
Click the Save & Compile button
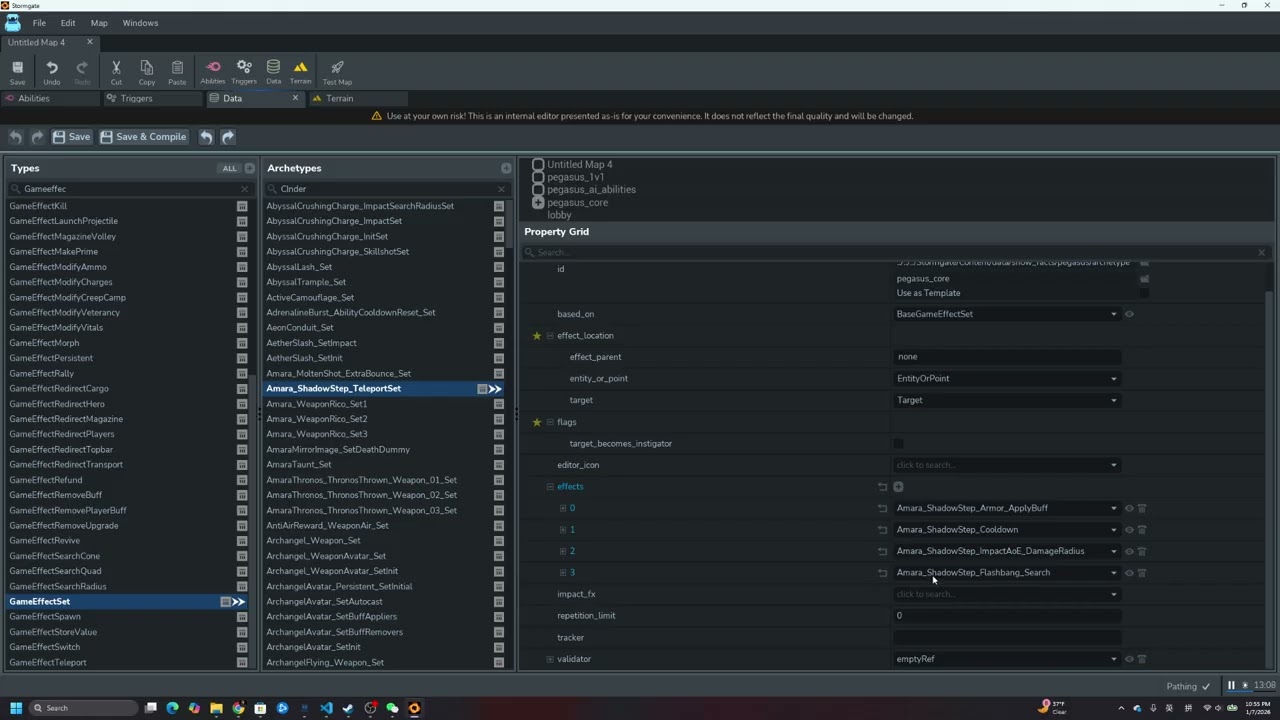143,137
